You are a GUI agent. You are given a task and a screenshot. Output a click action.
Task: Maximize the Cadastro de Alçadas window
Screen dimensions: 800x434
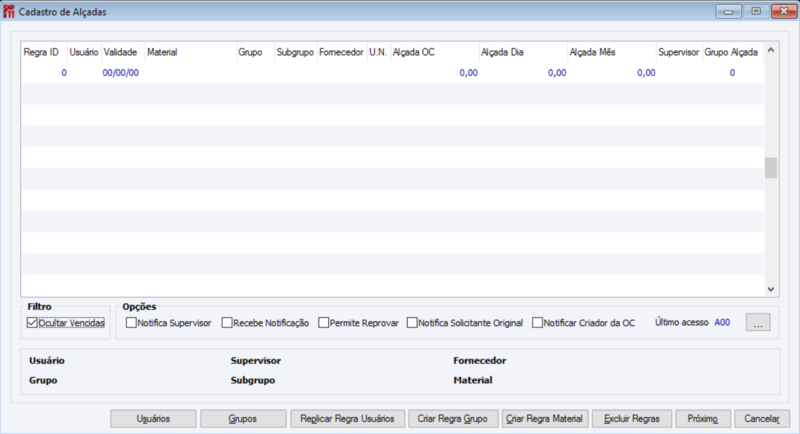(x=756, y=11)
